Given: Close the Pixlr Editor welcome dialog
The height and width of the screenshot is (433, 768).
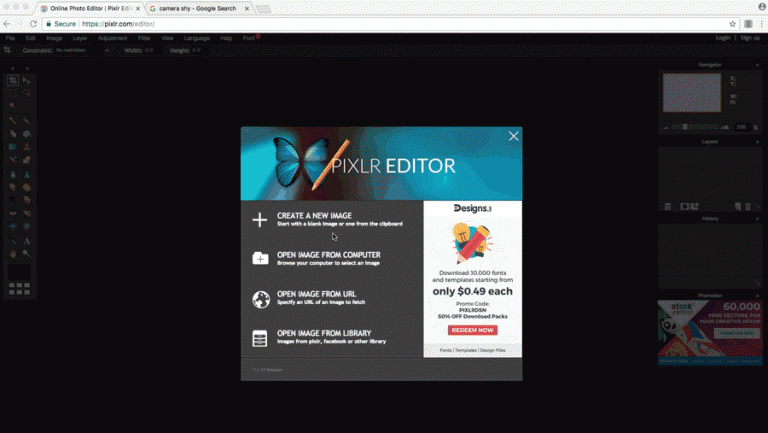Looking at the screenshot, I should tap(513, 136).
